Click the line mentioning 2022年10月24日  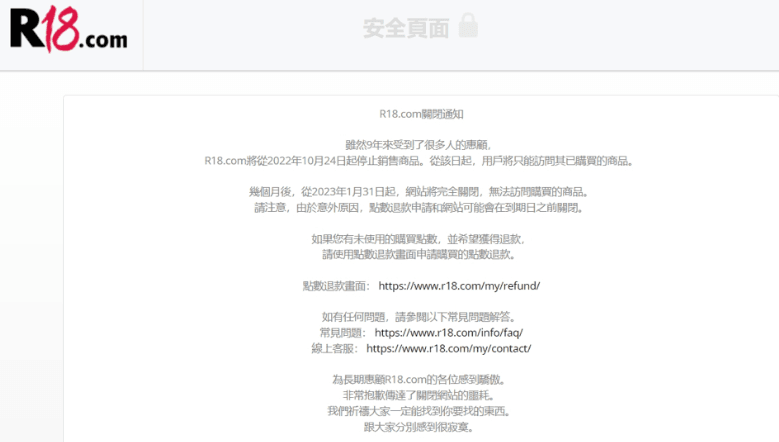[x=419, y=161]
